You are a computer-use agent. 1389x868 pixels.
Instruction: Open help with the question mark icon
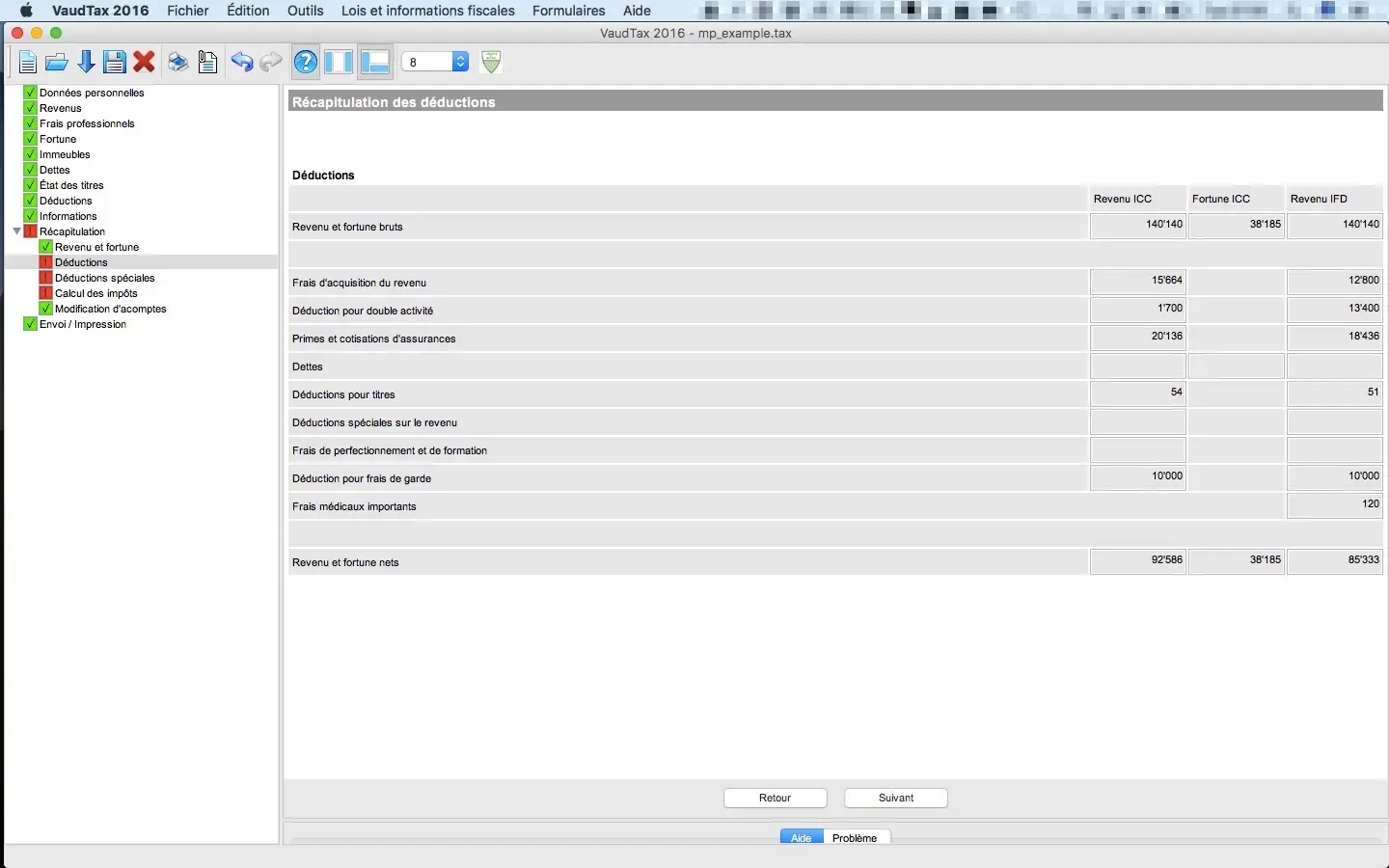[x=306, y=63]
